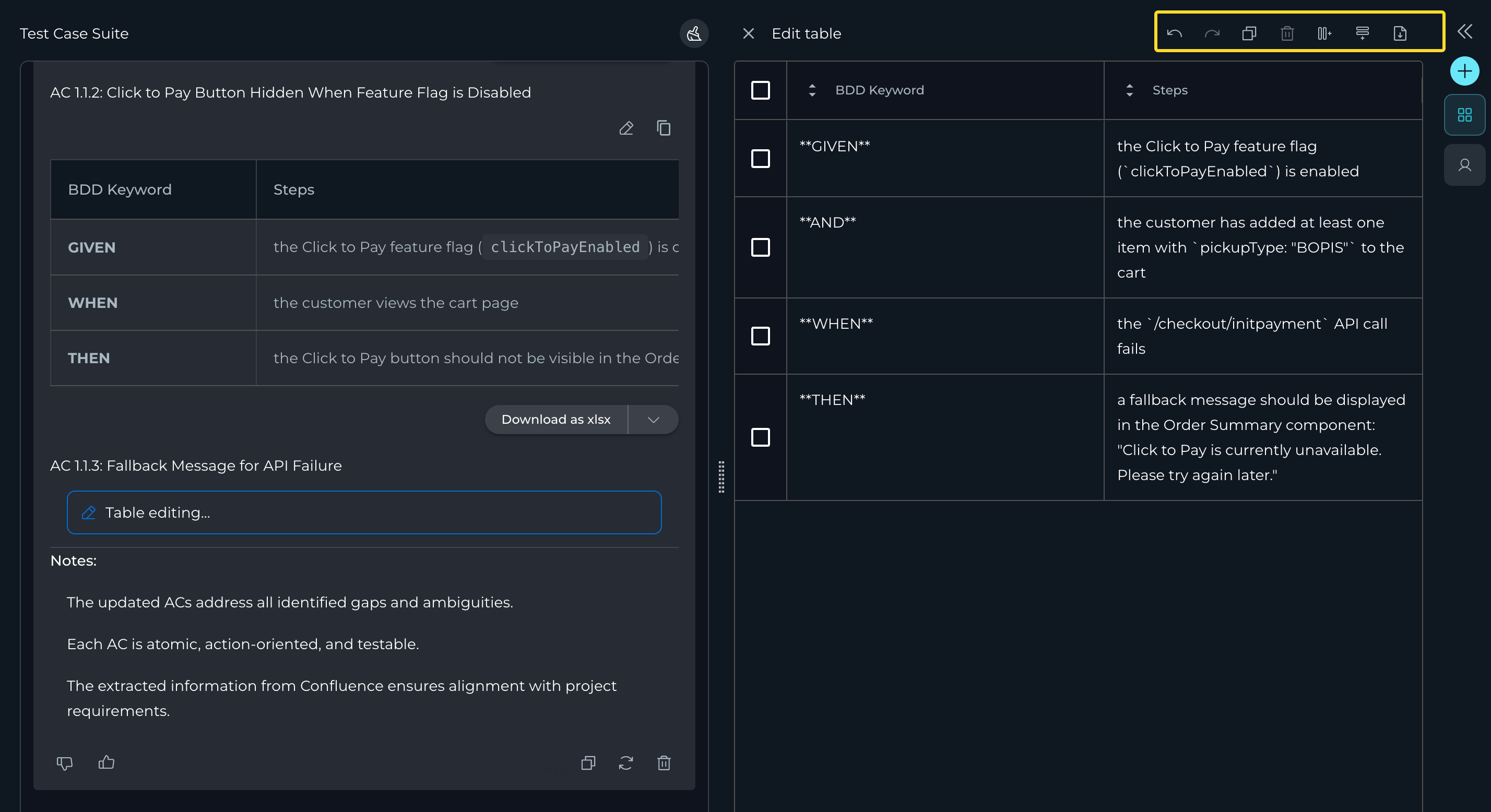Check the **THEN** row checkbox
This screenshot has height=812, width=1491.
click(760, 437)
